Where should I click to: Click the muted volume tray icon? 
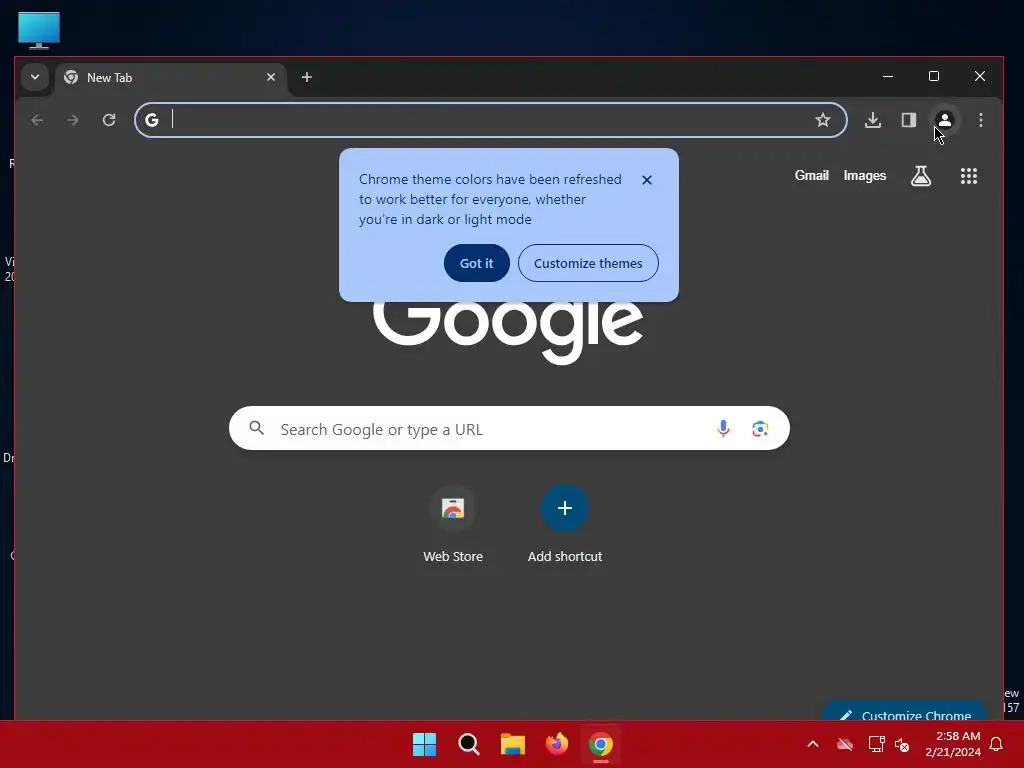coord(902,744)
